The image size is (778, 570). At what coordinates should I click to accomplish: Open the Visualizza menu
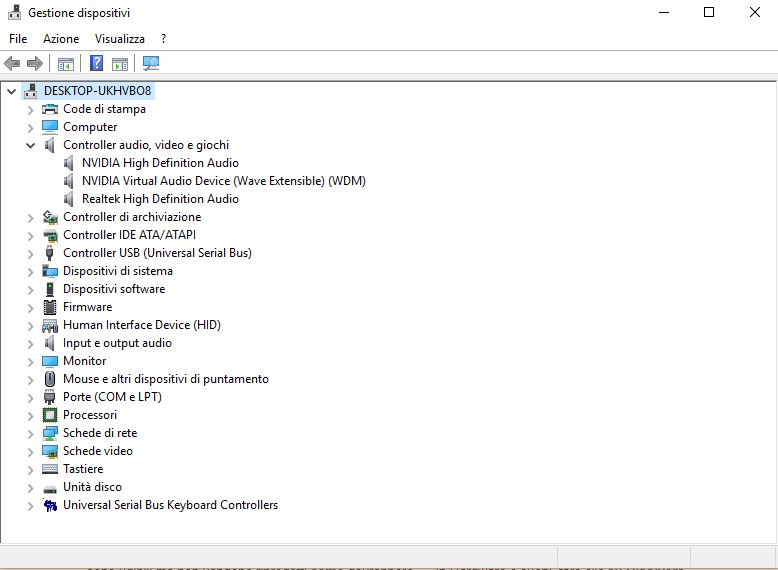coord(120,39)
